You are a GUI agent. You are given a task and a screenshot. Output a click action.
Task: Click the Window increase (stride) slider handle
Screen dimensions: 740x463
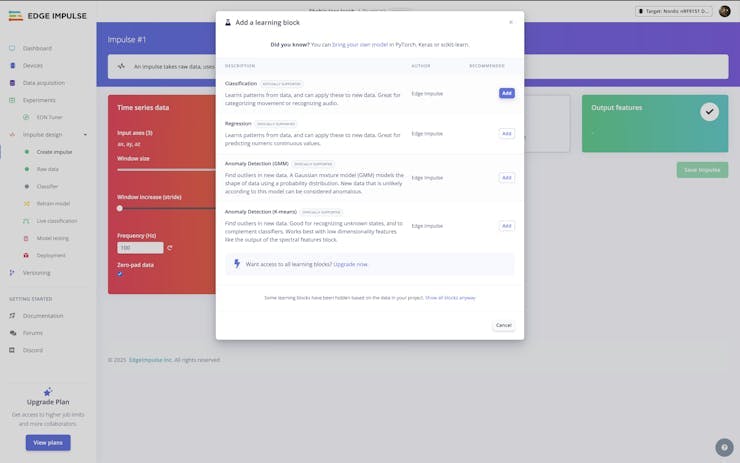120,208
